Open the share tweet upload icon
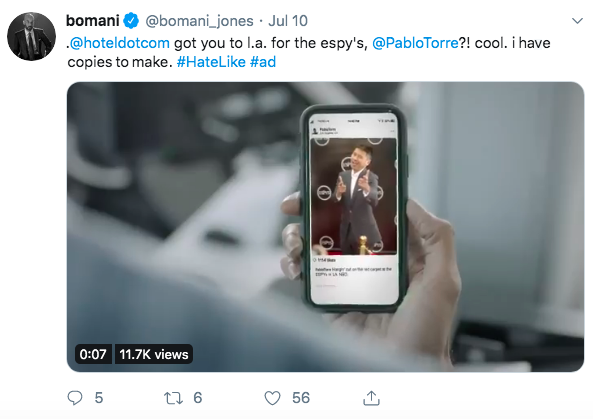This screenshot has height=419, width=593. [x=371, y=398]
